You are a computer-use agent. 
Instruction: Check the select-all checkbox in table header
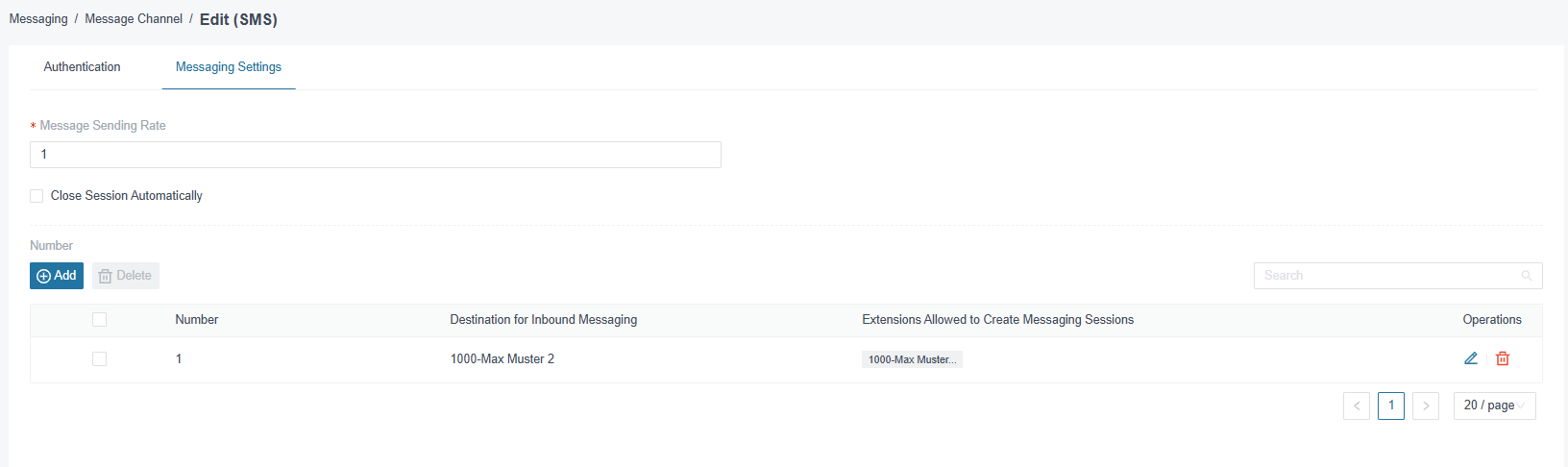pyautogui.click(x=99, y=320)
